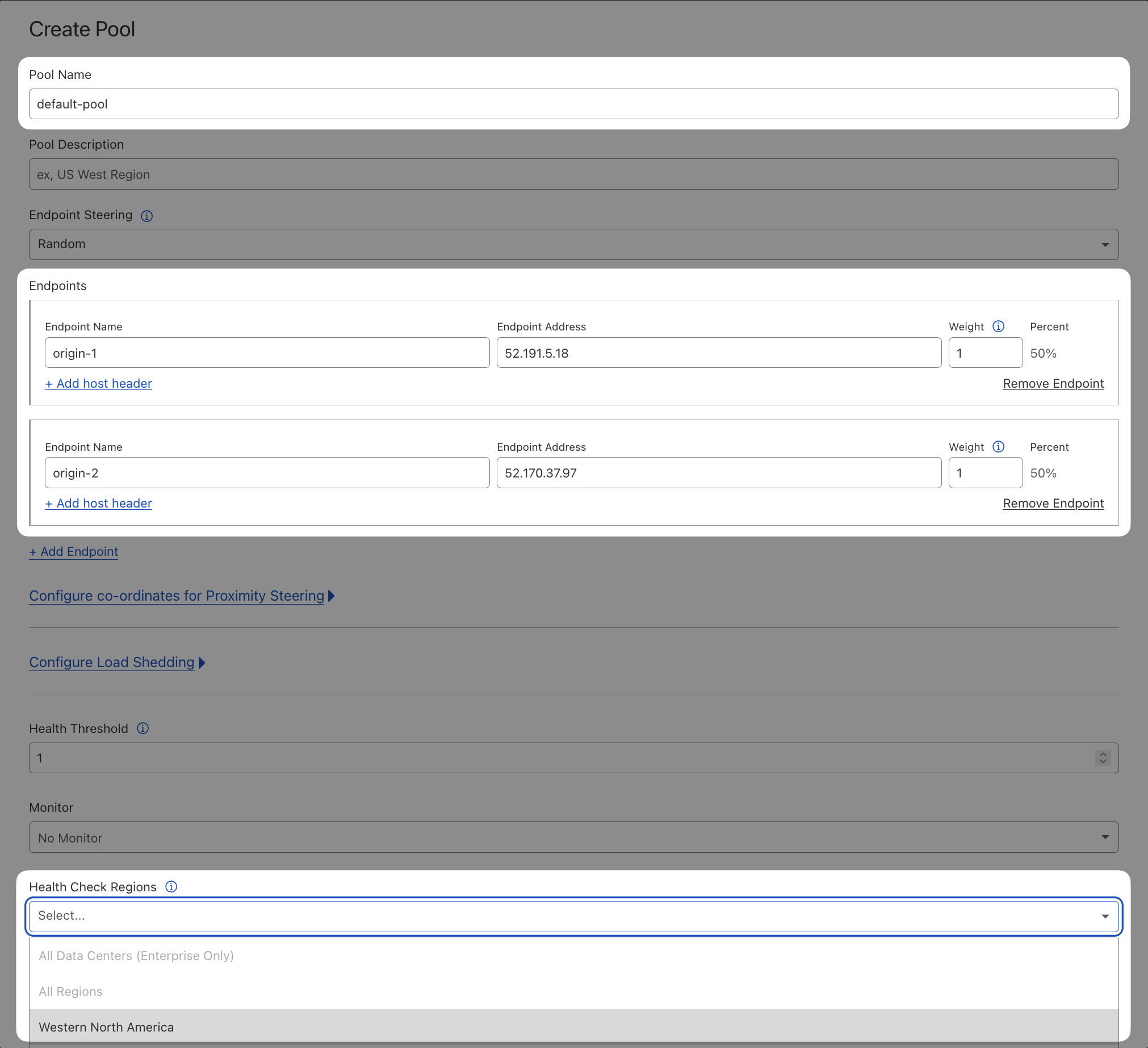This screenshot has width=1148, height=1048.
Task: Click the Add Endpoint link
Action: (x=73, y=551)
